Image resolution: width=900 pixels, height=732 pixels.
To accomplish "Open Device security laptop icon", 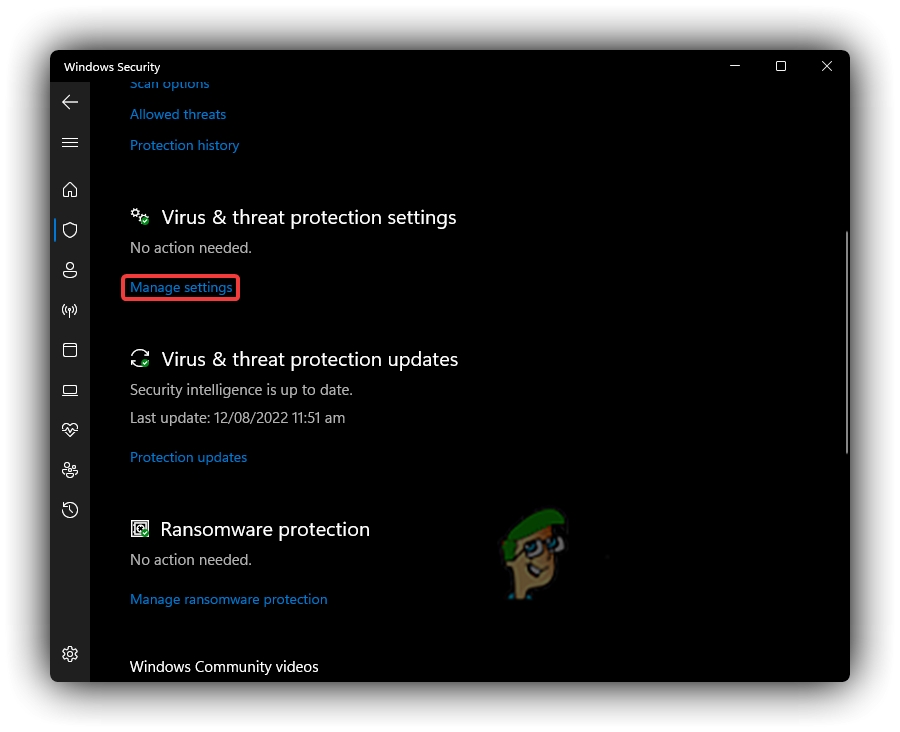I will [x=70, y=390].
